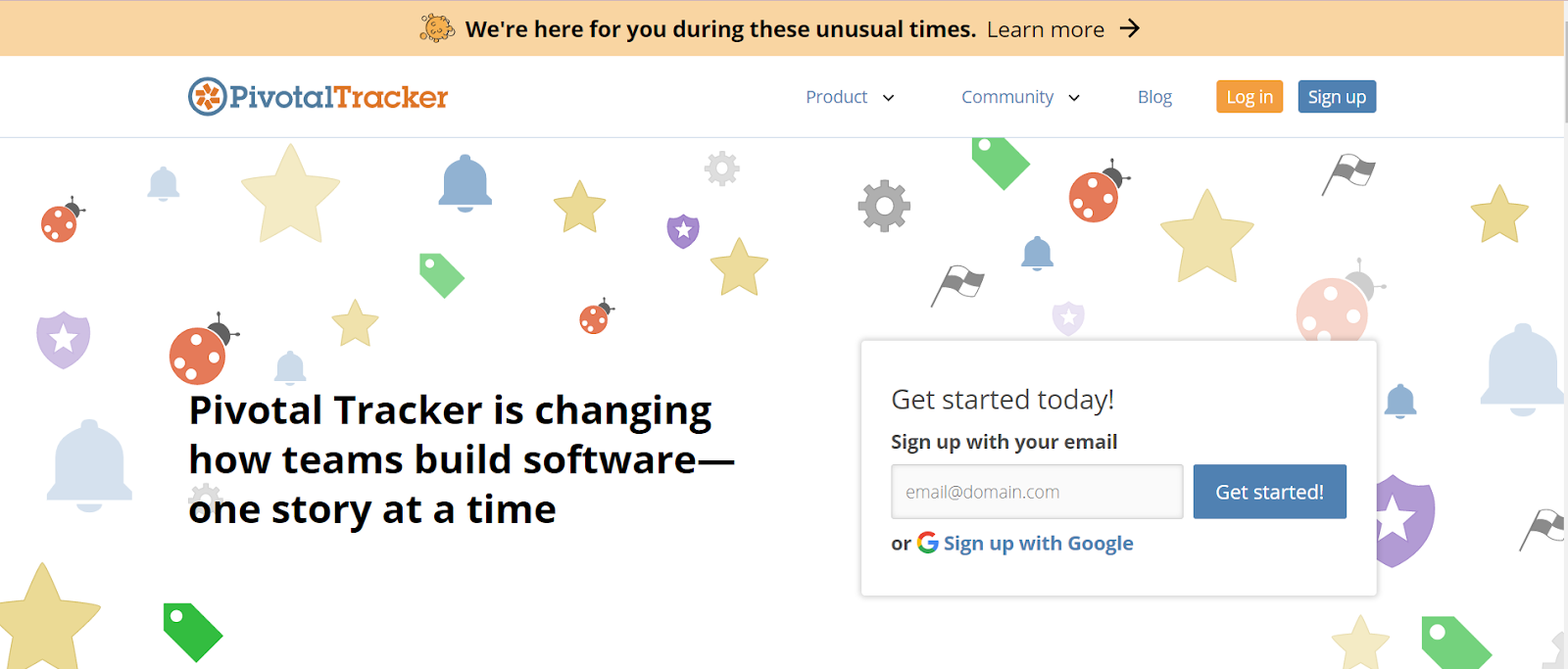This screenshot has height=669, width=1568.
Task: Click the blue Sign up button
Action: (1337, 97)
